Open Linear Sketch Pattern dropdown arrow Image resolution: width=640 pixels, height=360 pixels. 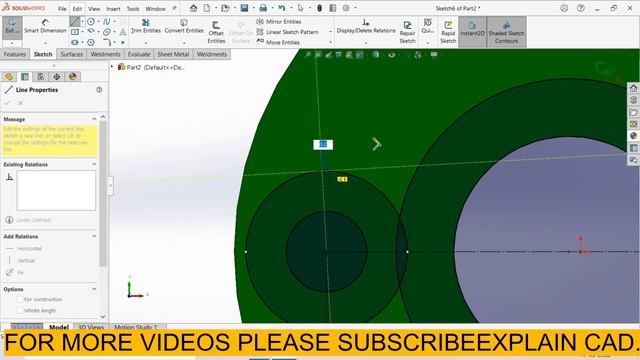tap(330, 32)
